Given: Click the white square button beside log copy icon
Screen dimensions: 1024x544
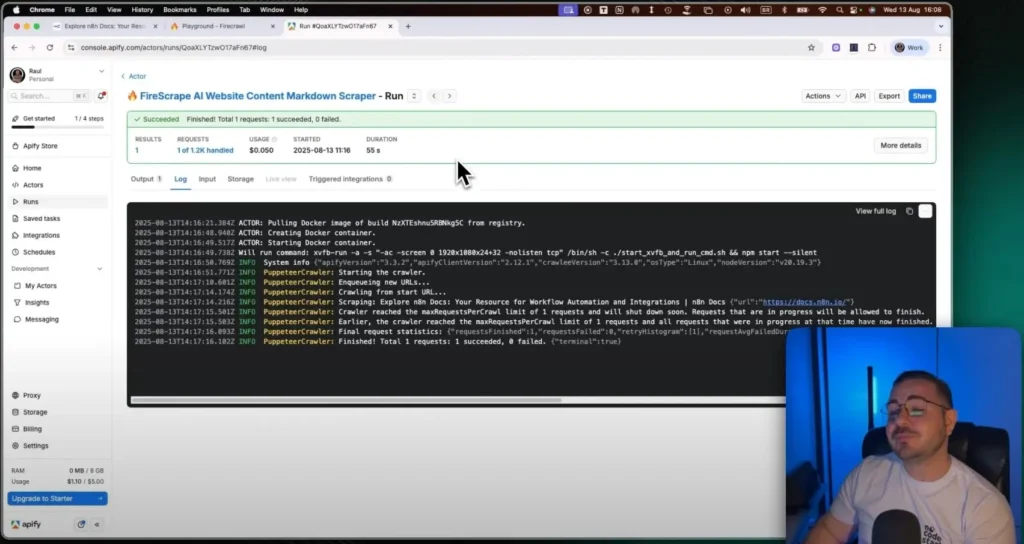Looking at the screenshot, I should pos(925,211).
